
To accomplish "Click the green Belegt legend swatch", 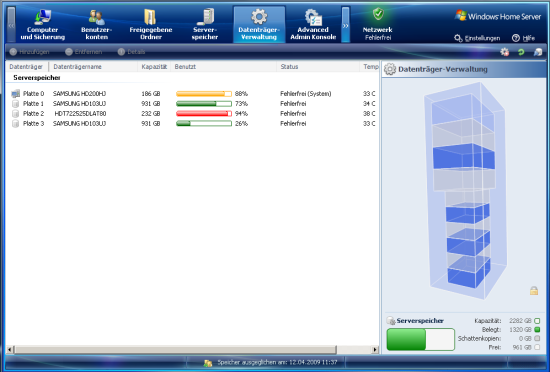I will pos(537,330).
